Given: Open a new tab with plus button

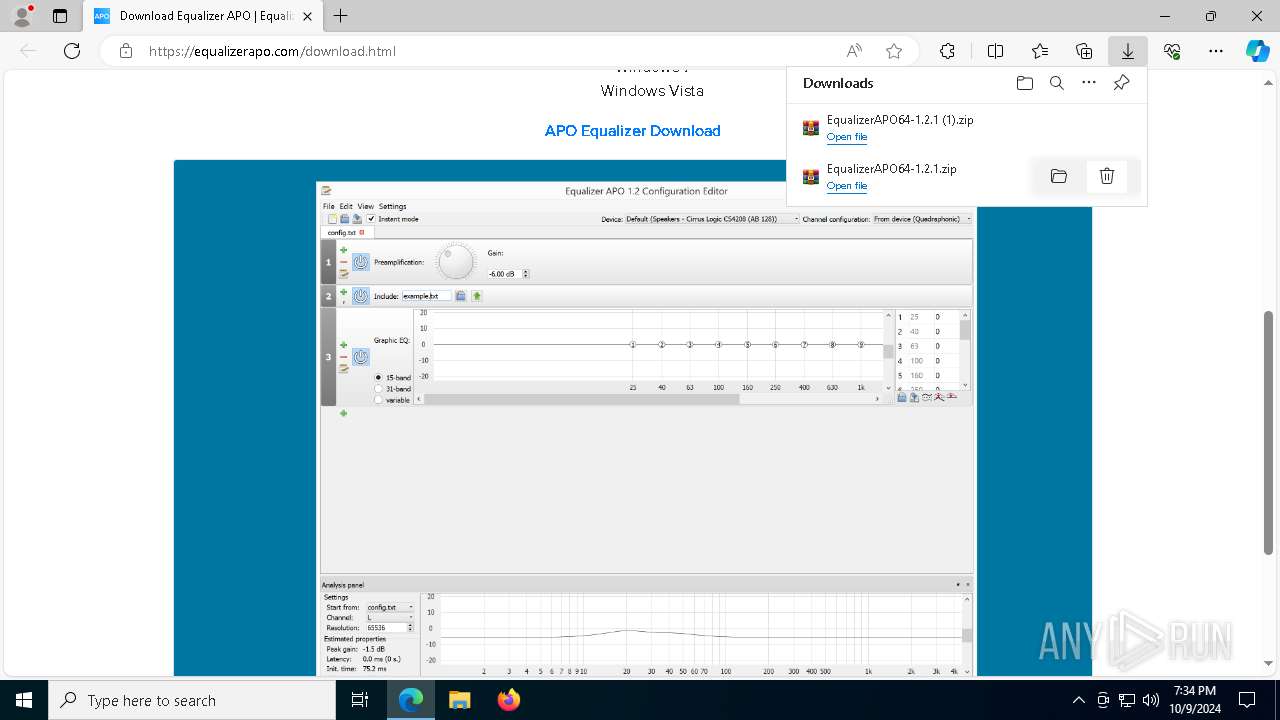Looking at the screenshot, I should pos(341,16).
